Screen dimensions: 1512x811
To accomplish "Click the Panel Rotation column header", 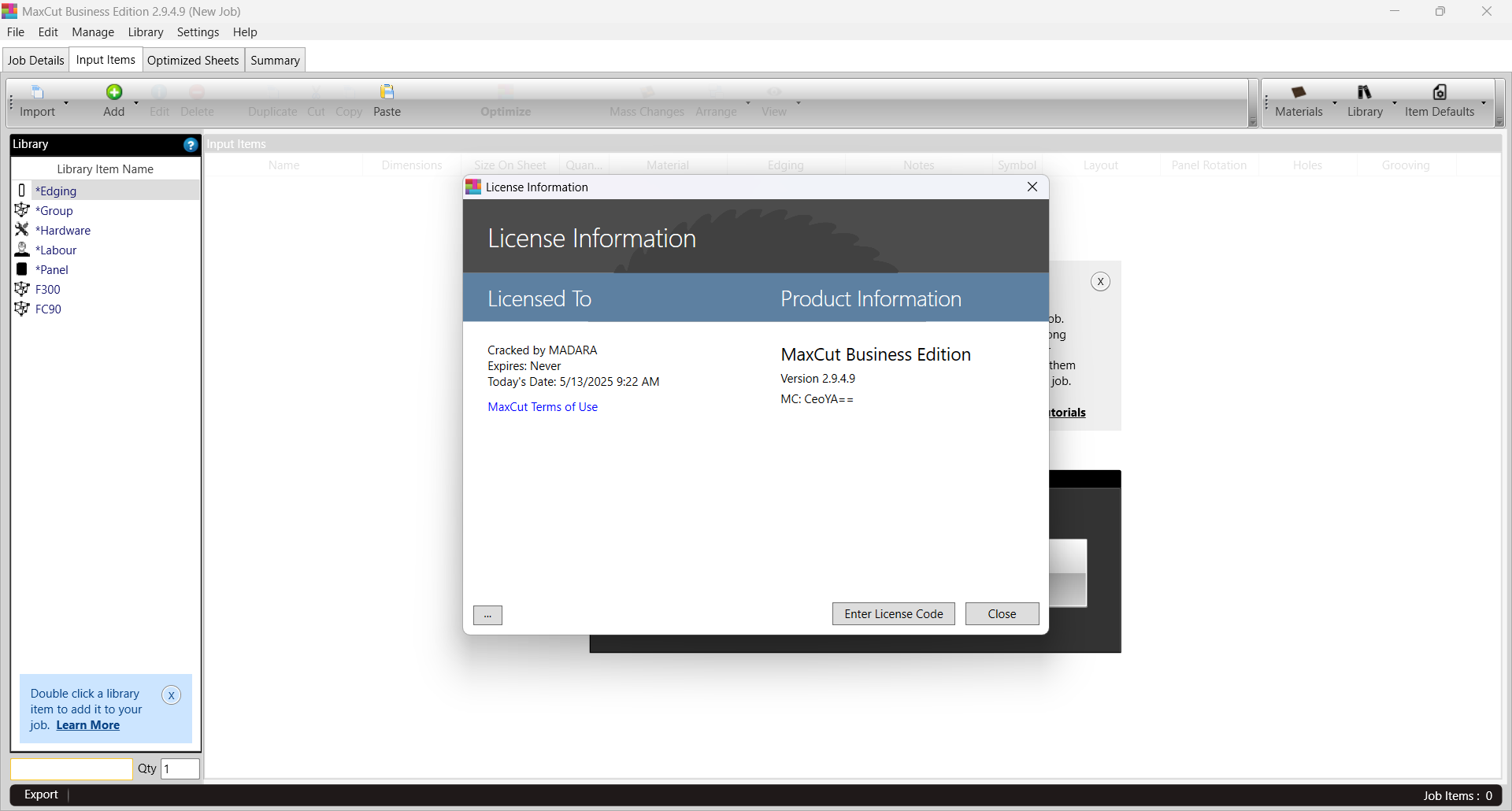I will 1209,165.
